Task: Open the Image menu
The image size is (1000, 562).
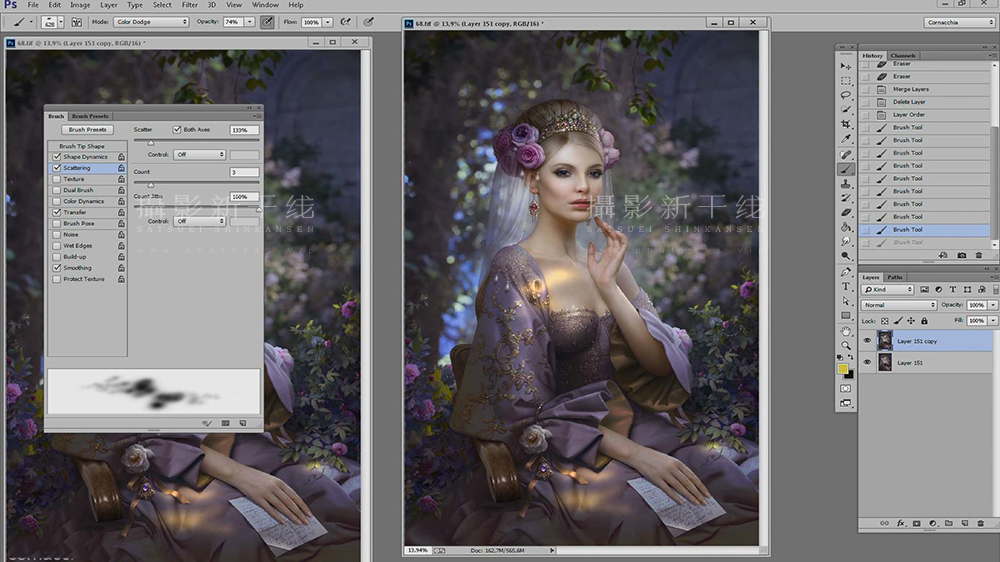Action: click(80, 4)
